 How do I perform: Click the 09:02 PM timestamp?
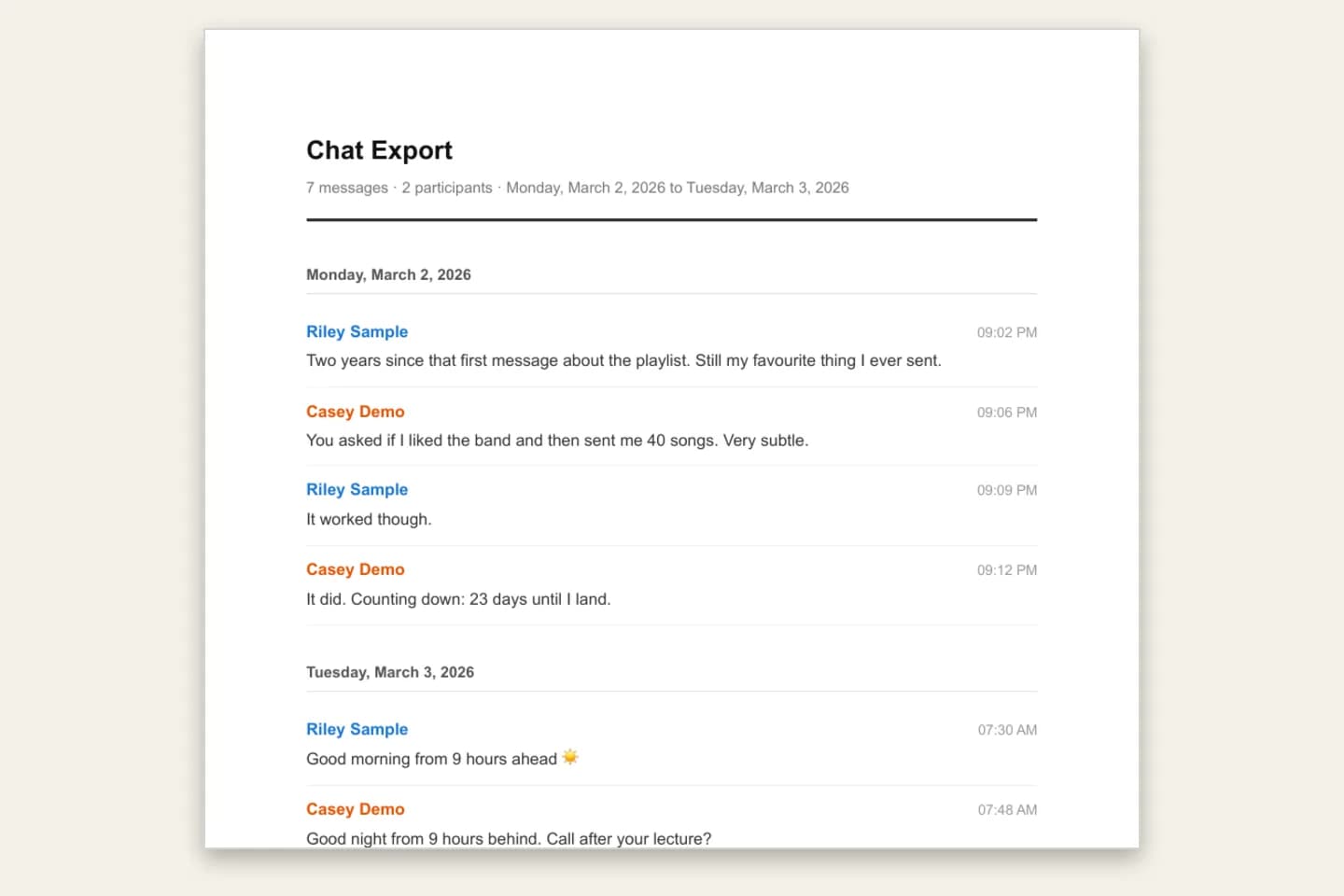[1007, 332]
